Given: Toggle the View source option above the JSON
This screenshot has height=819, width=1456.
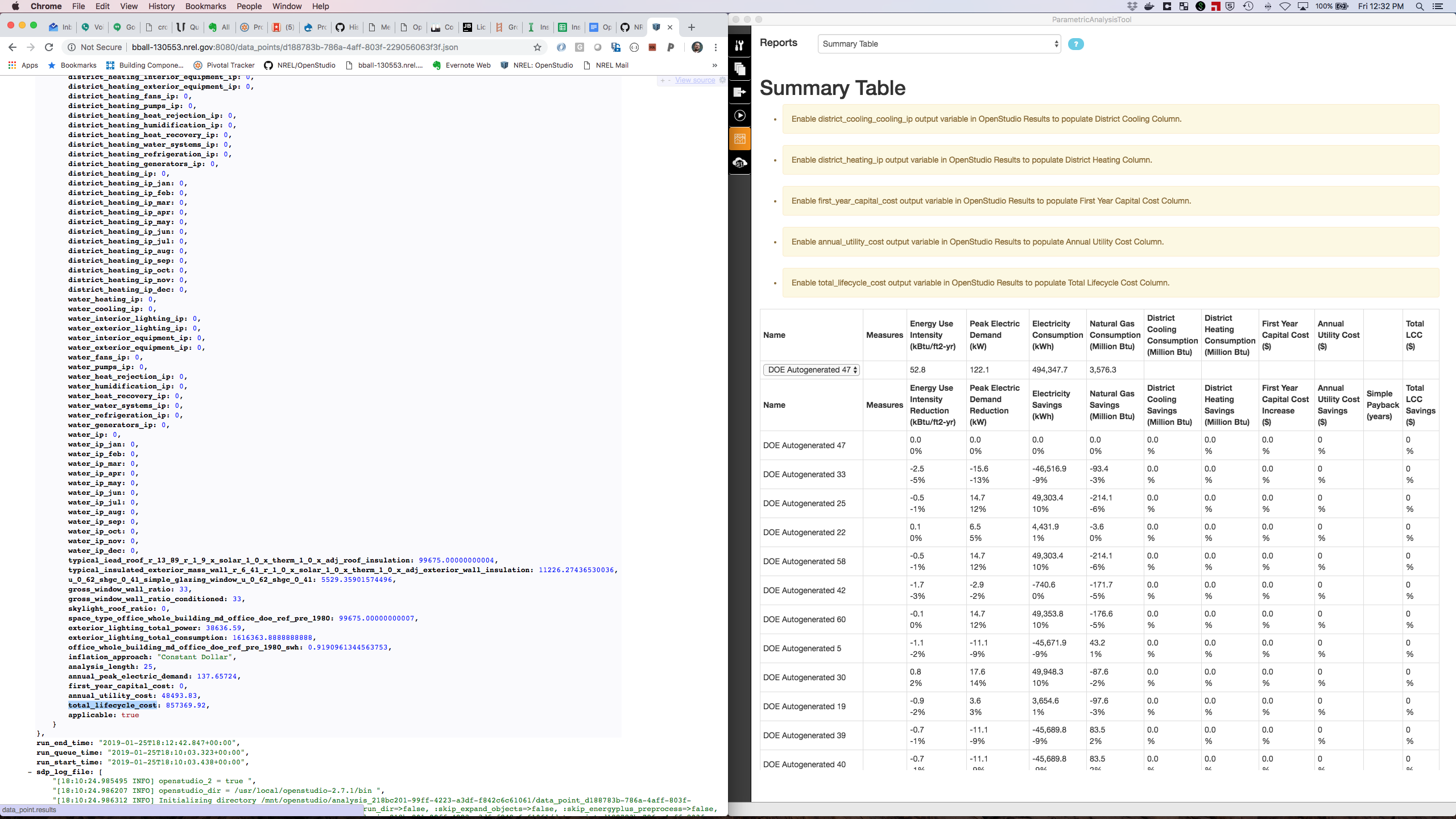Looking at the screenshot, I should (695, 80).
